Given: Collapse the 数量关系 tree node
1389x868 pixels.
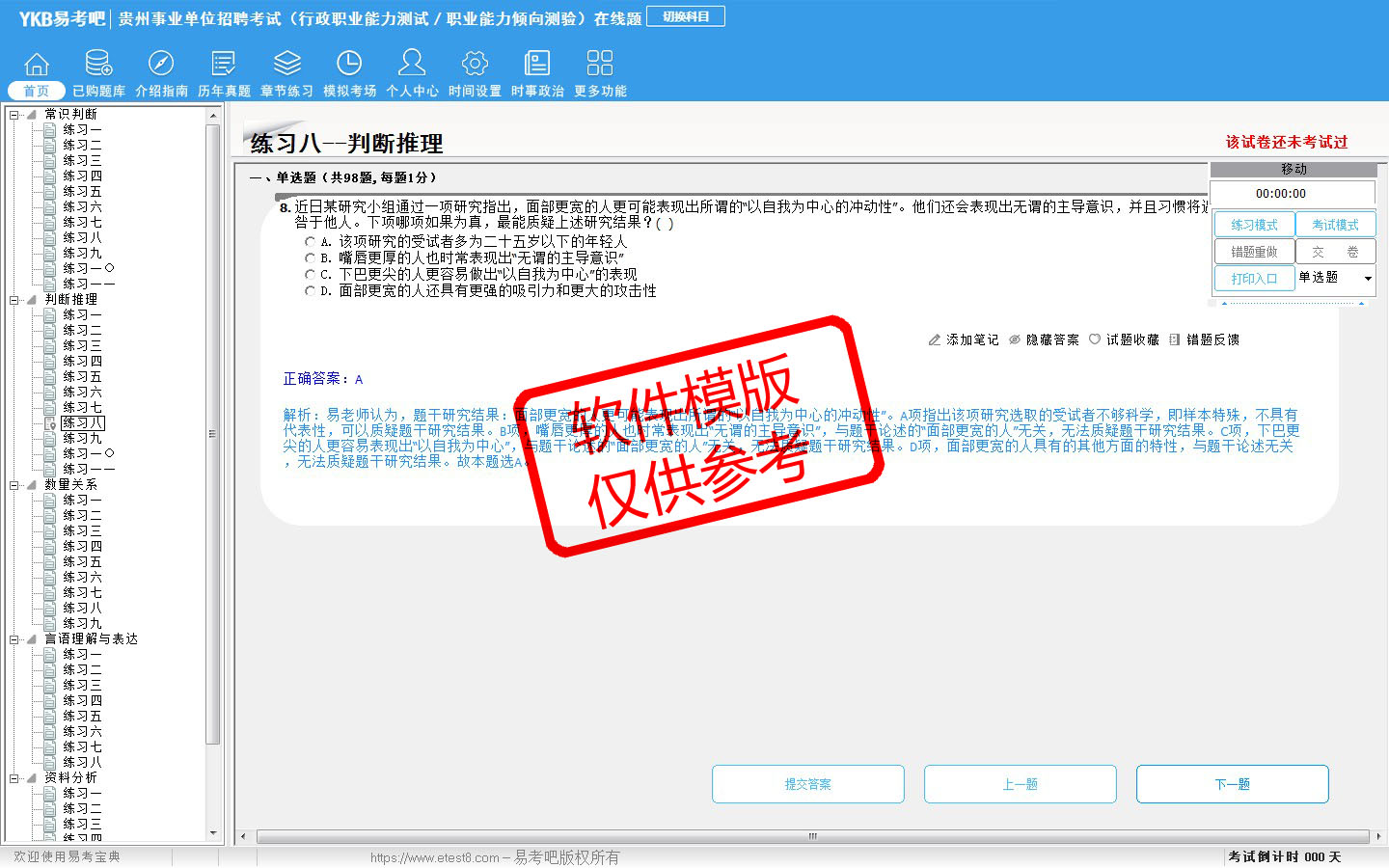Looking at the screenshot, I should pos(14,485).
